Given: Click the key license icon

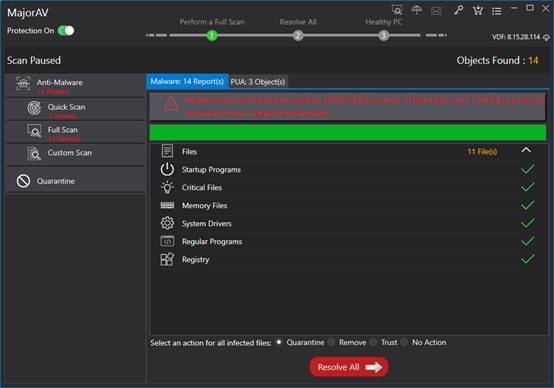Looking at the screenshot, I should (458, 10).
